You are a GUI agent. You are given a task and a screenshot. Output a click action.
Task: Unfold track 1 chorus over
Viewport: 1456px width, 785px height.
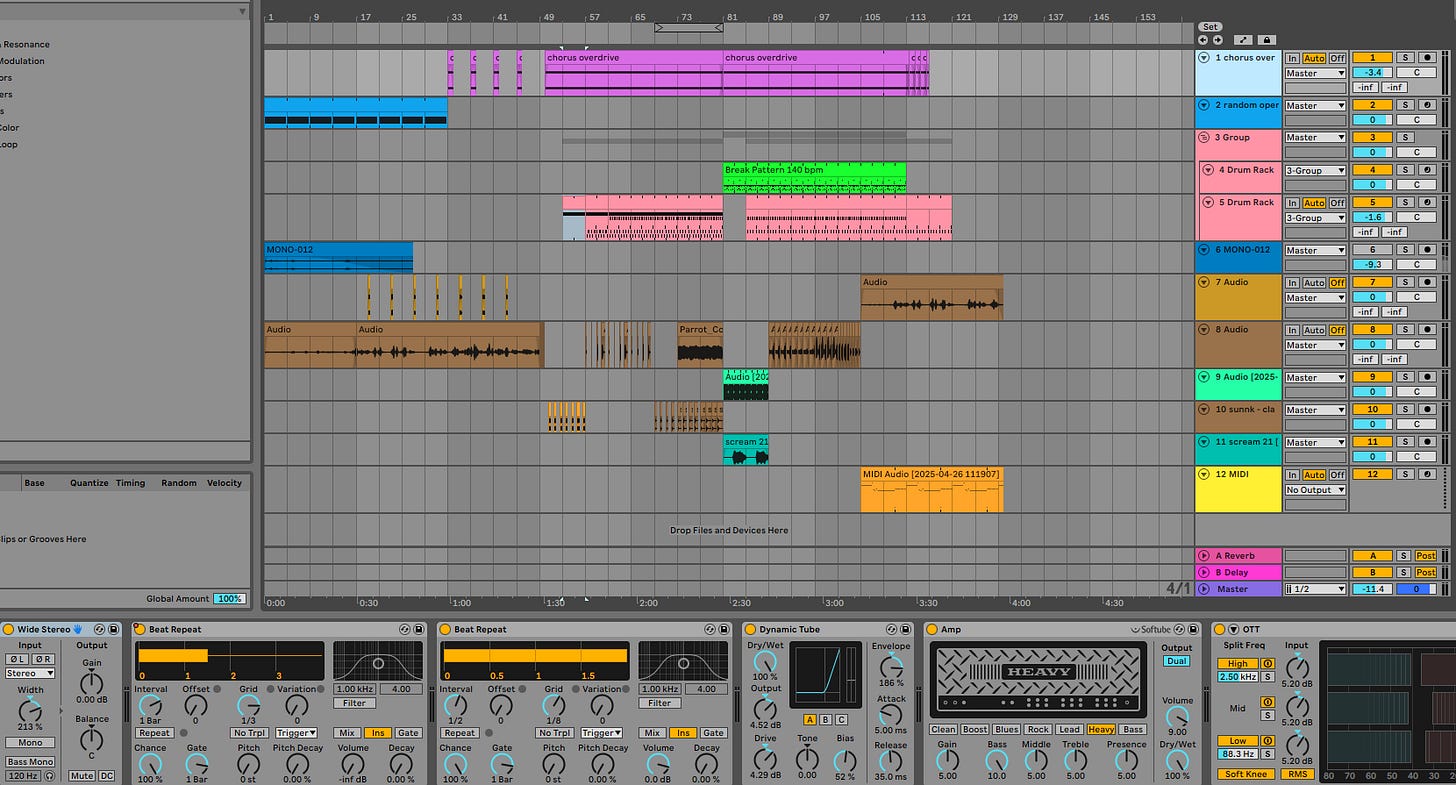pyautogui.click(x=1204, y=58)
